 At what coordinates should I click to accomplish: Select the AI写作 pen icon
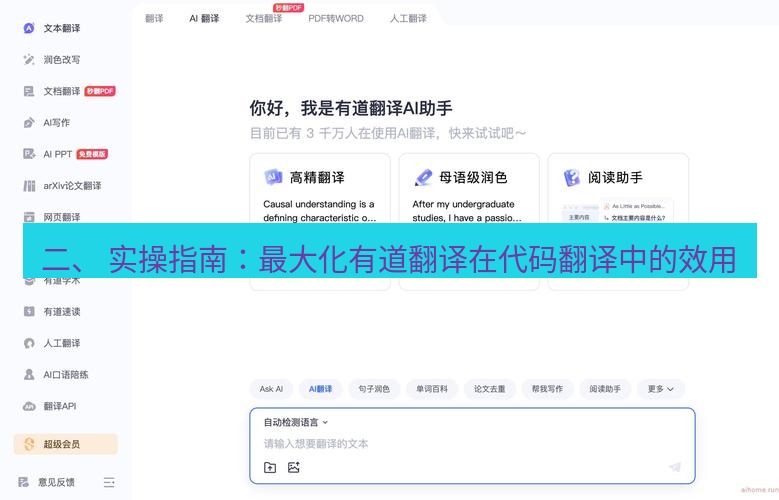coord(29,122)
